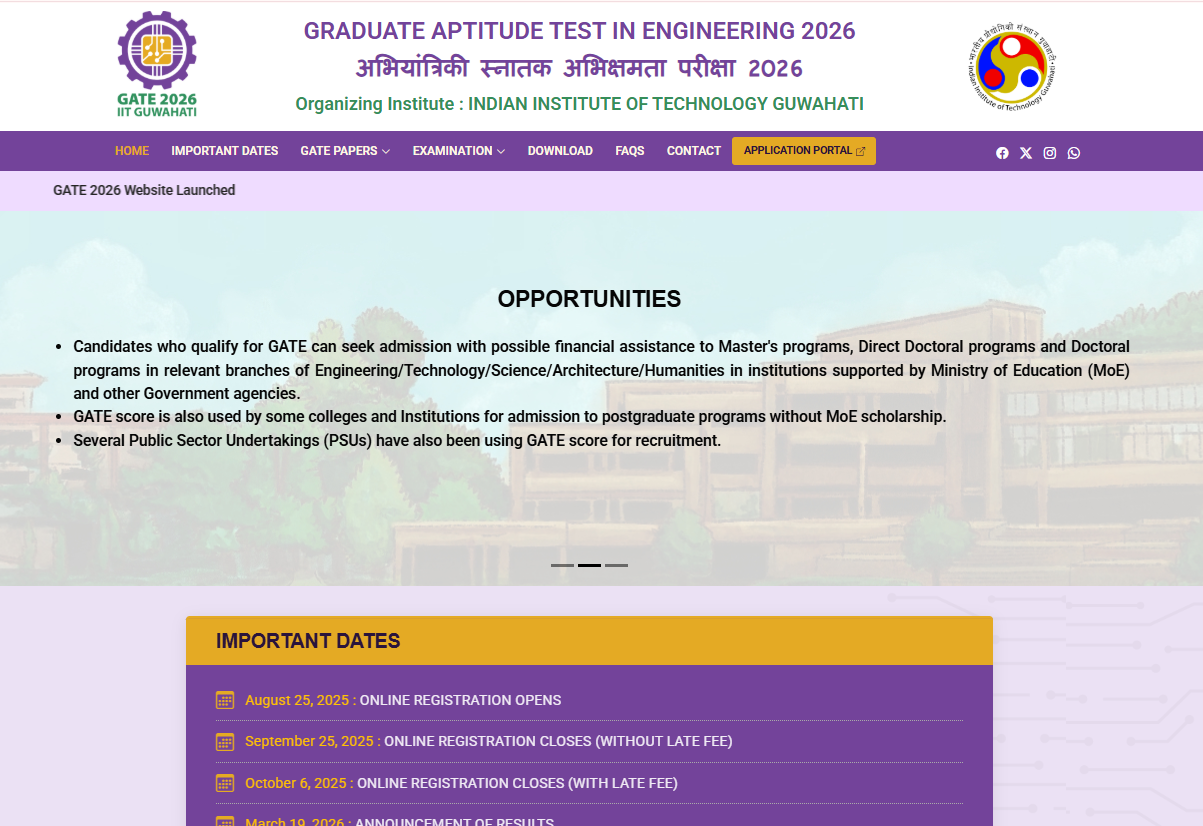Click calendar icon beside August 25, 2025
1203x826 pixels.
click(225, 700)
